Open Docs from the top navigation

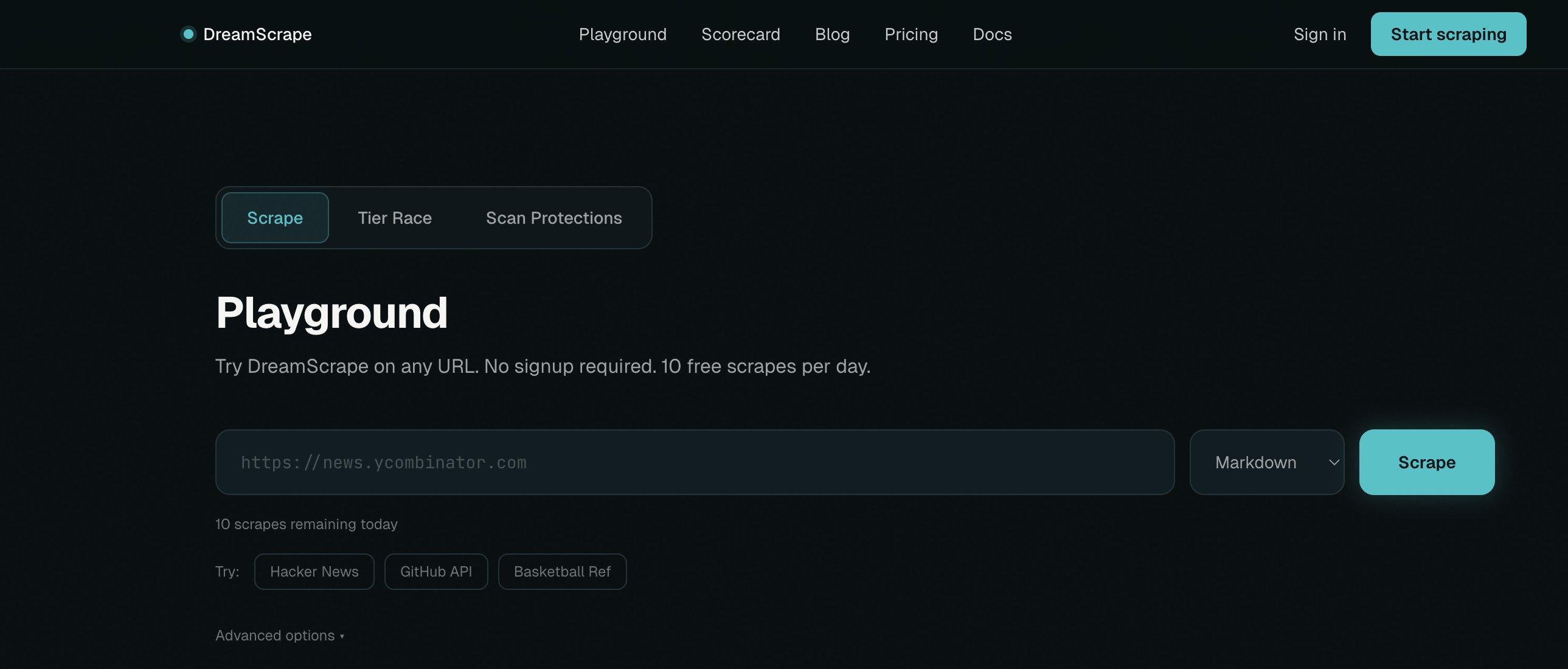point(991,34)
